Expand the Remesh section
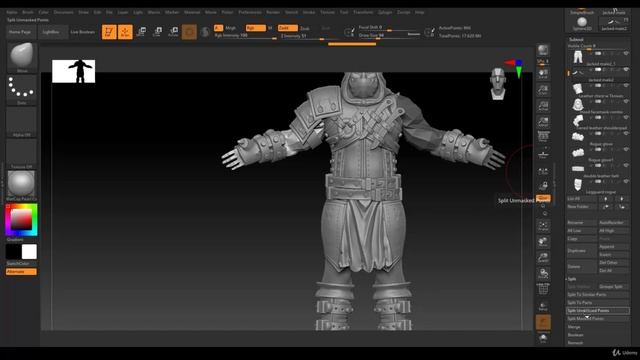This screenshot has height=360, width=640. [x=575, y=343]
